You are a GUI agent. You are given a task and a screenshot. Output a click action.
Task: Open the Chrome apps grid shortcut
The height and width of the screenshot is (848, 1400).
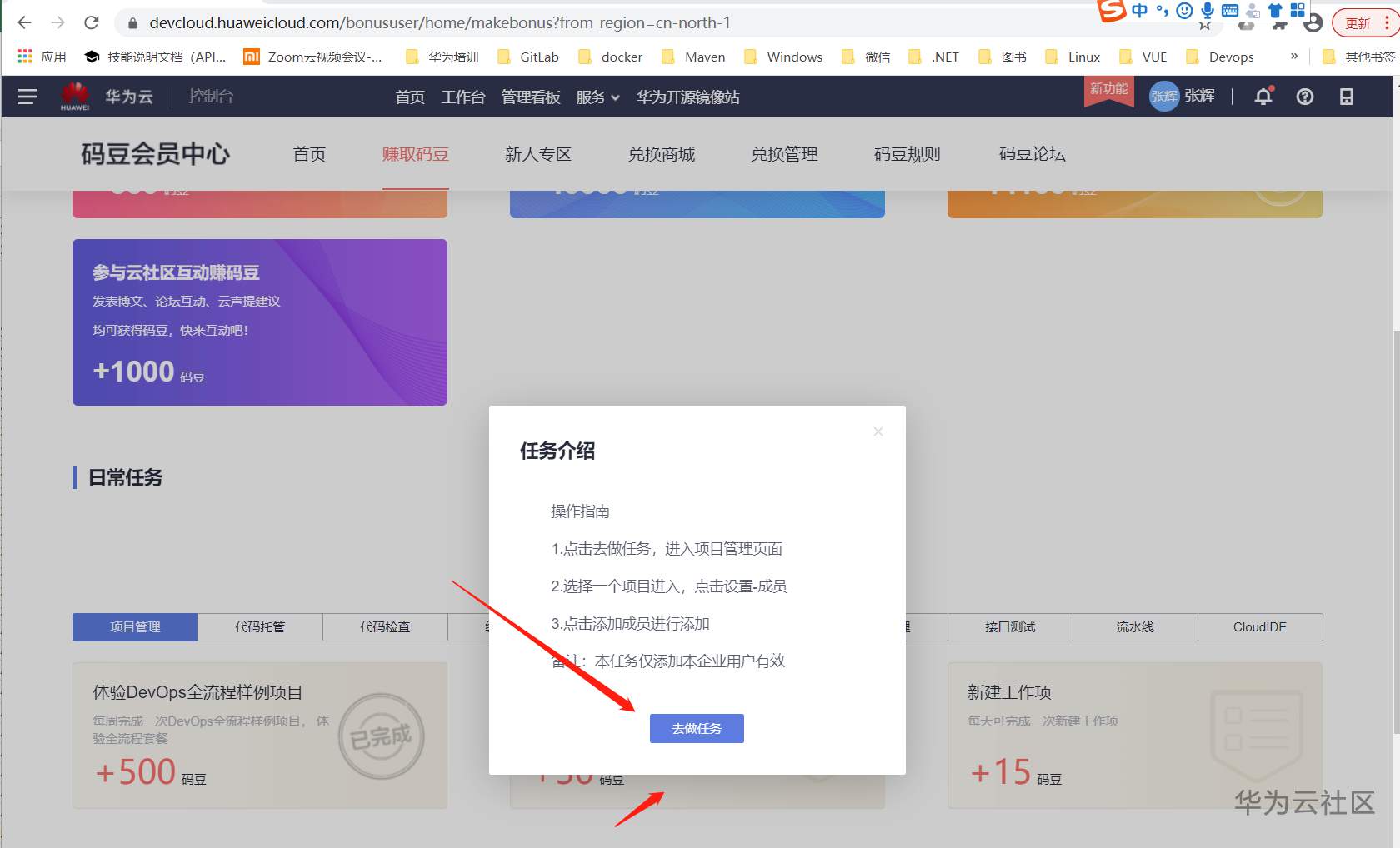pos(25,57)
